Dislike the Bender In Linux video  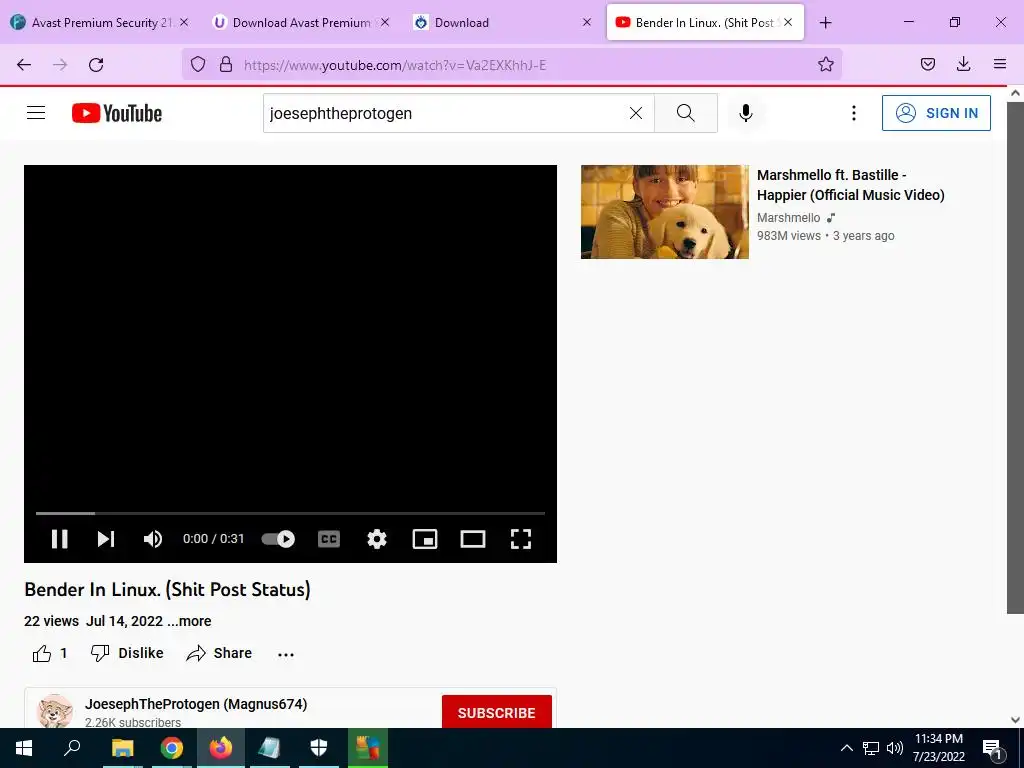[x=127, y=653]
